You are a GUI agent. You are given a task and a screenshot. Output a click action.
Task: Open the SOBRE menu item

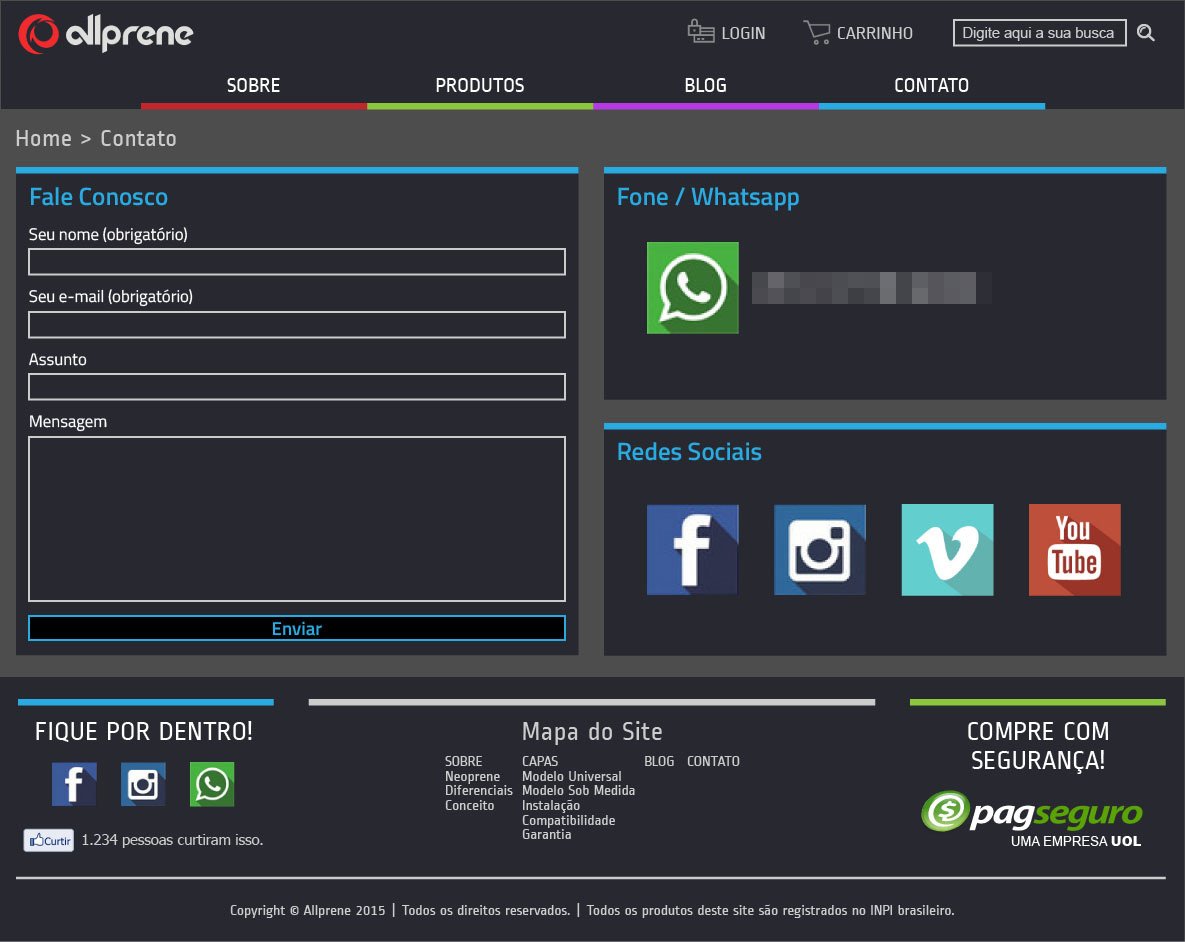[x=253, y=86]
